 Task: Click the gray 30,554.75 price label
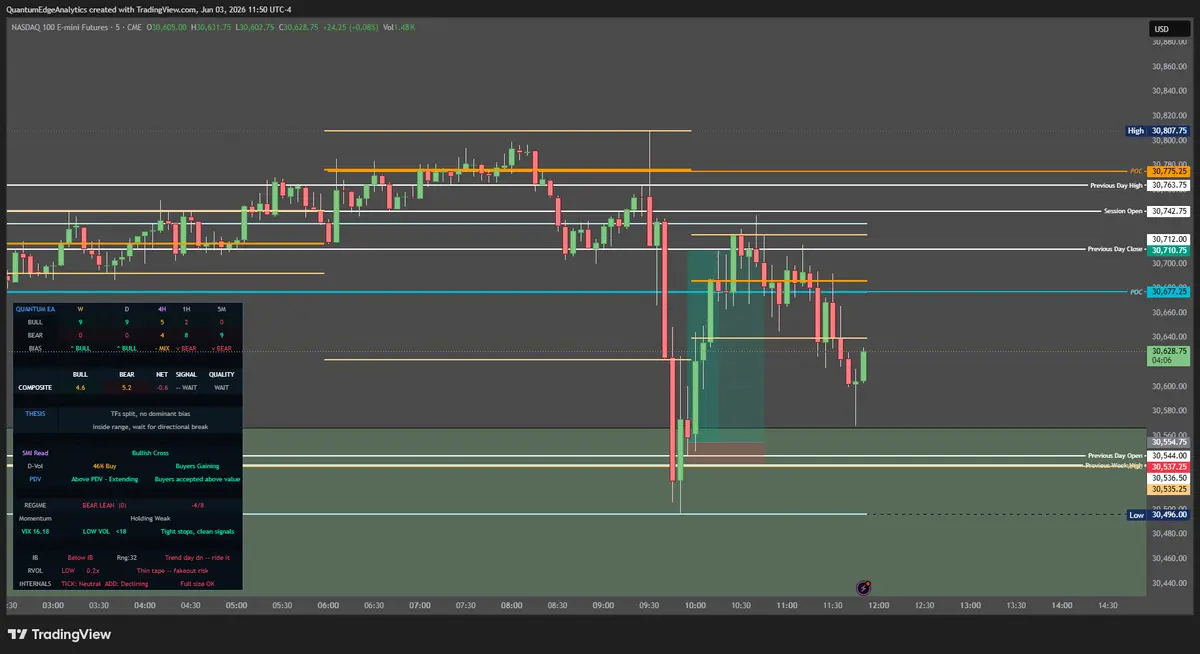click(1168, 441)
